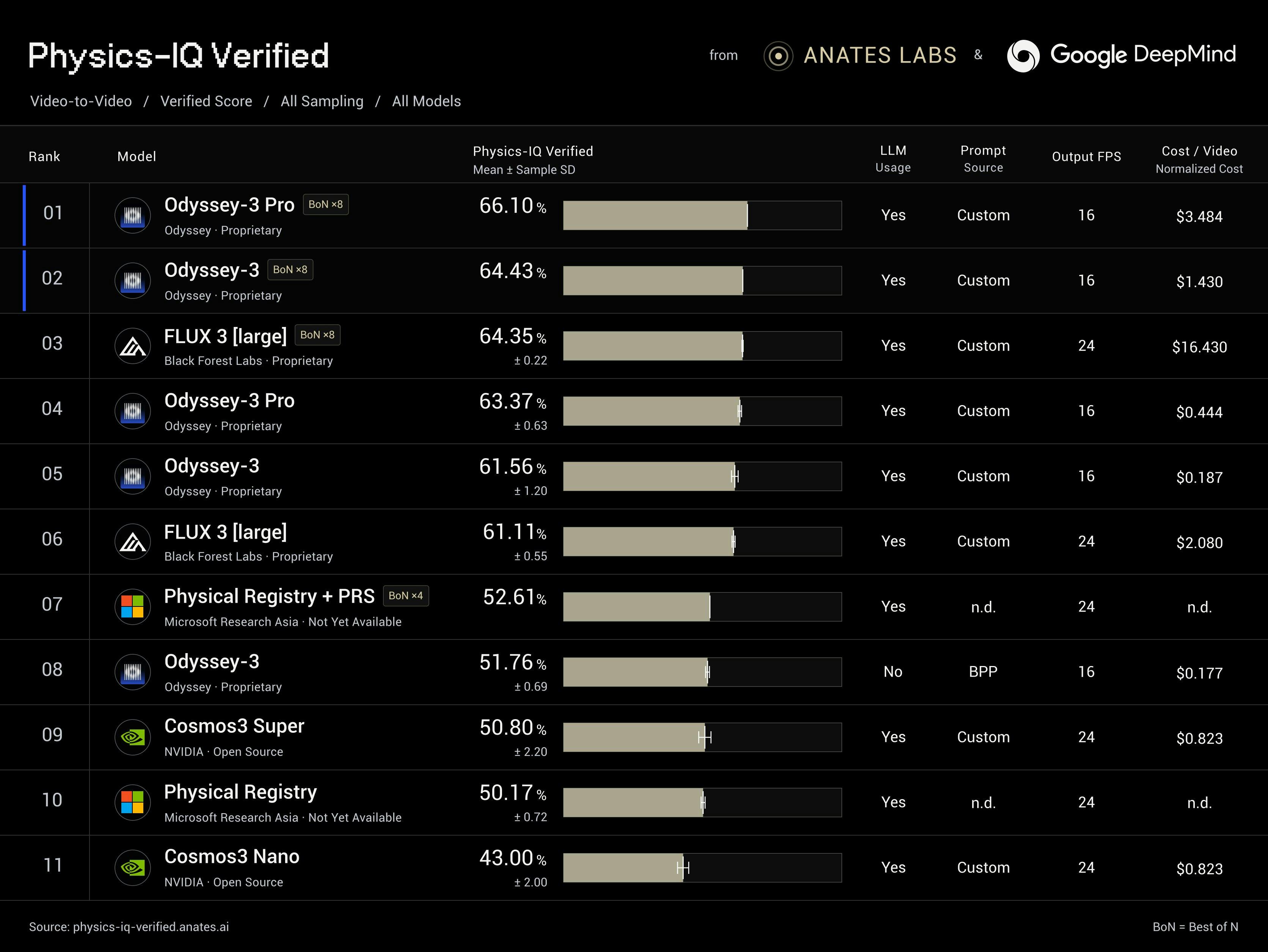The width and height of the screenshot is (1268, 952).
Task: Open the All Sampling filter
Action: coord(322,102)
